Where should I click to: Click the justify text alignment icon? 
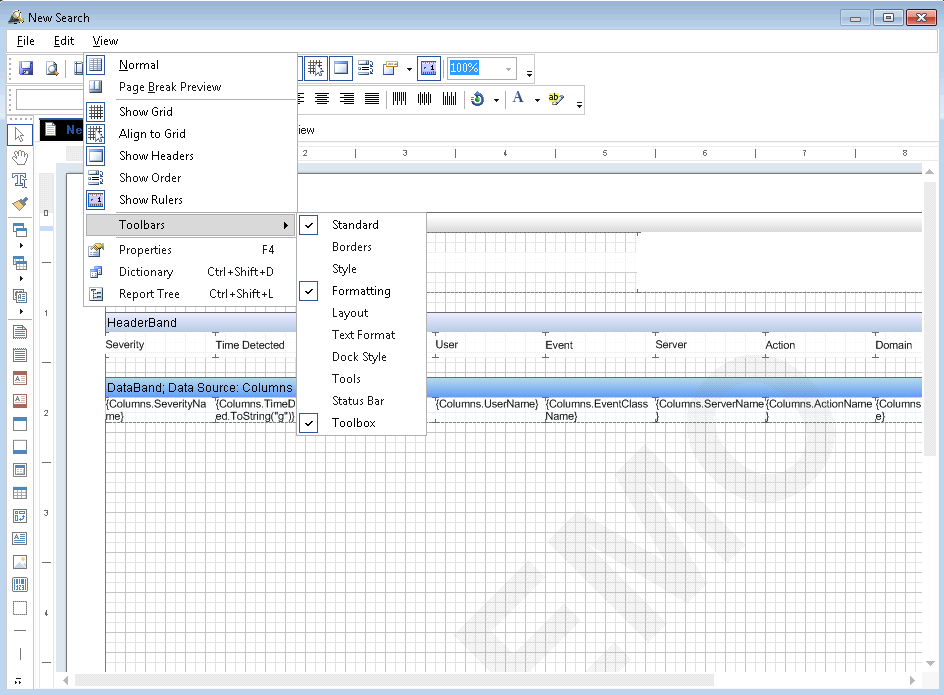pos(372,99)
